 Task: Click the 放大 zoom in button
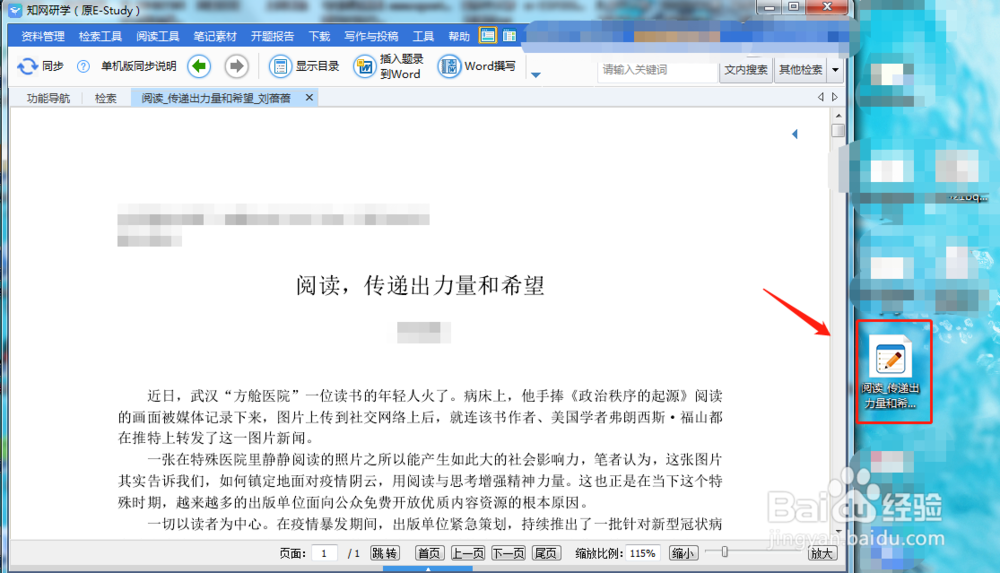click(821, 553)
